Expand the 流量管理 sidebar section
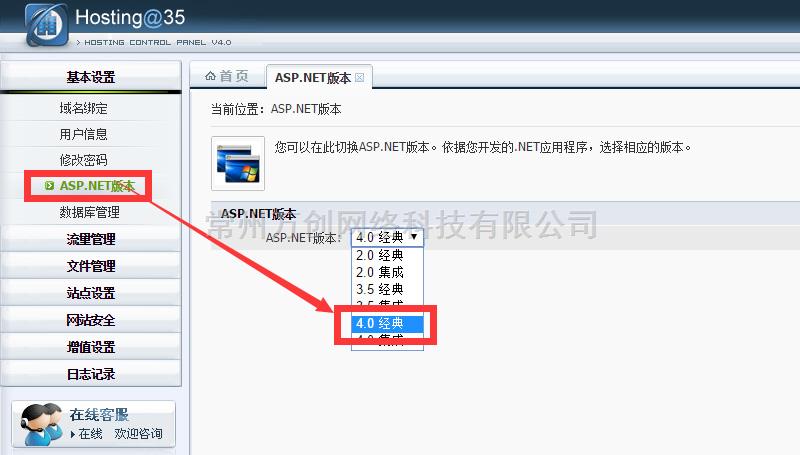800x455 pixels. pos(91,239)
